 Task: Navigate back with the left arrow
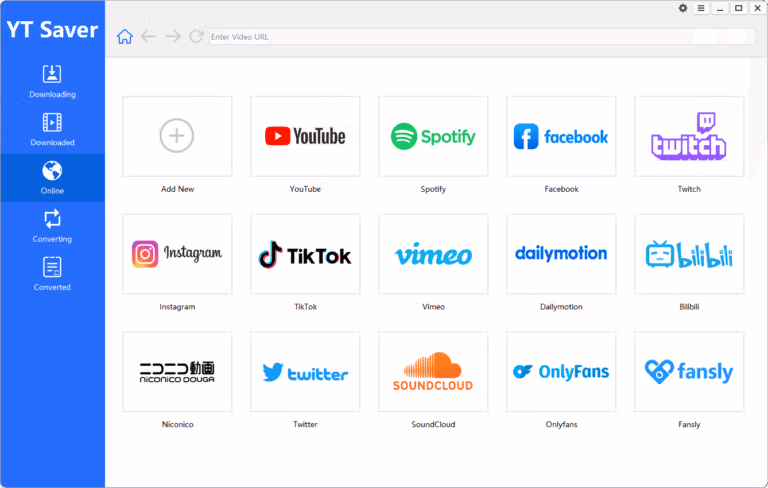(x=148, y=37)
